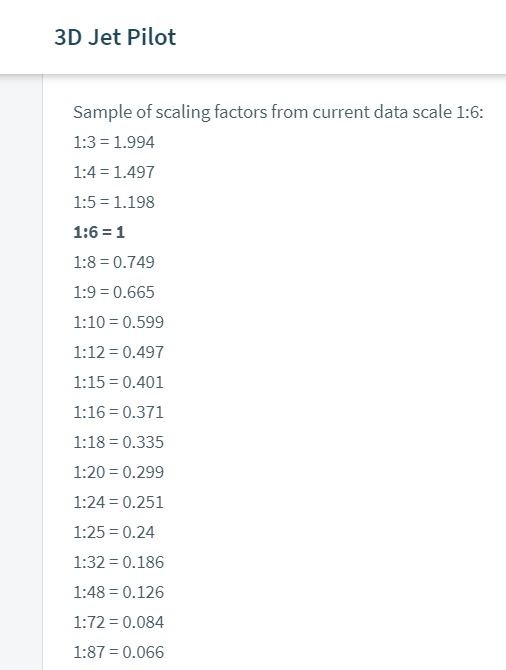Click the 1:12 = 0.497 entry
The height and width of the screenshot is (670, 506).
click(118, 352)
